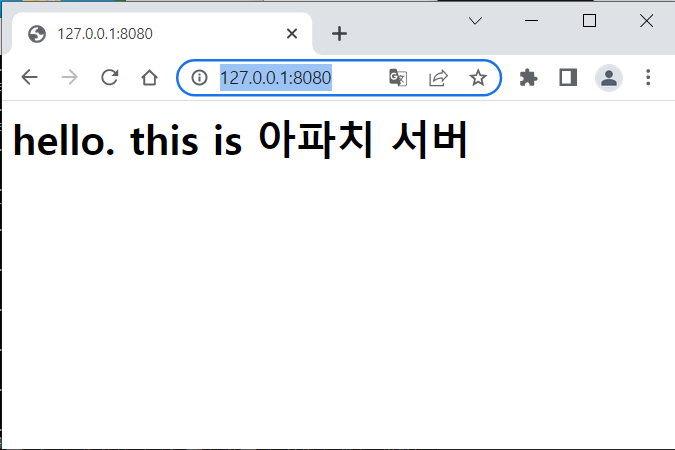Reload the current page
Image resolution: width=675 pixels, height=450 pixels.
click(x=109, y=78)
